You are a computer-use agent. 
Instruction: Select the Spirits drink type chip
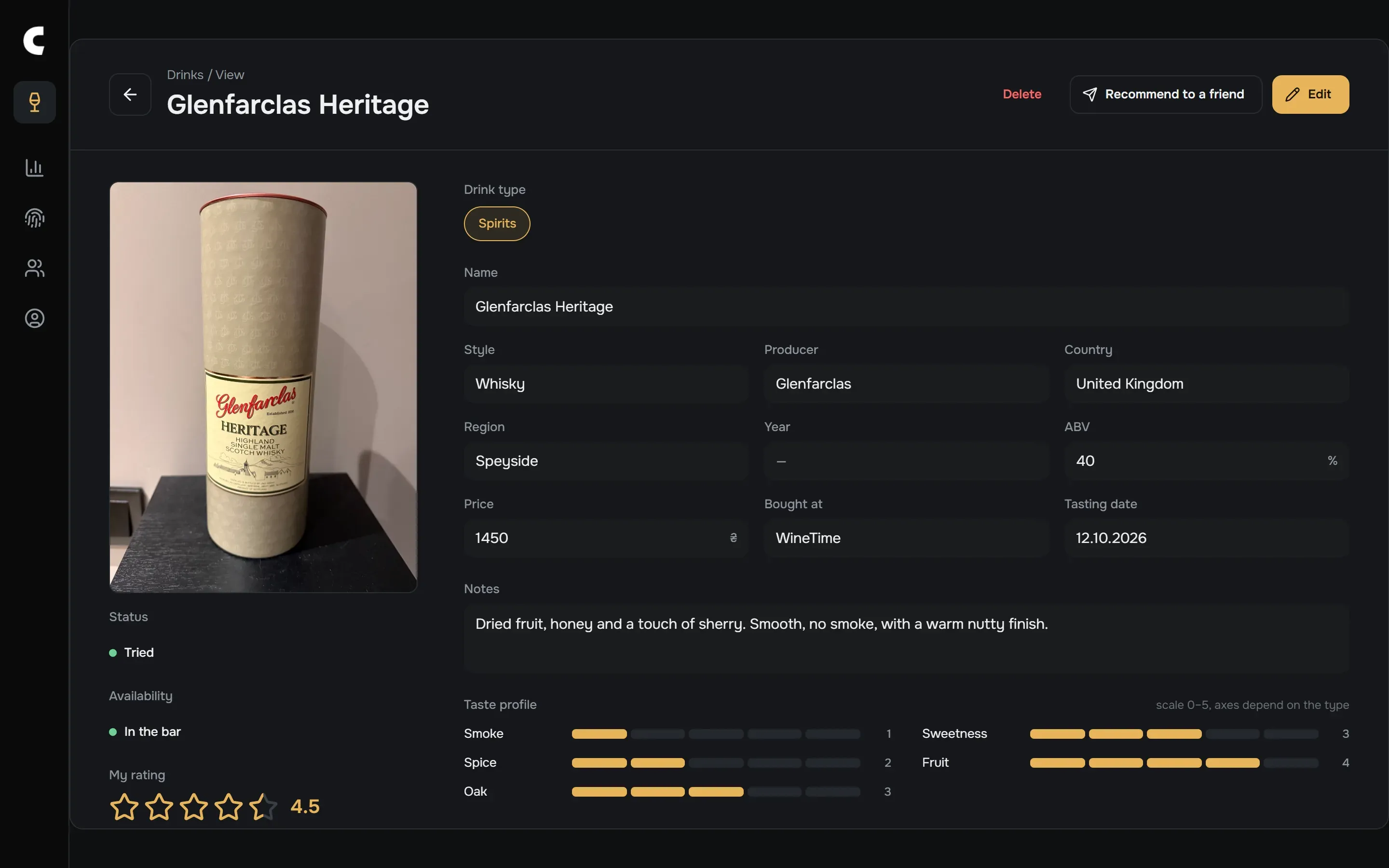coord(496,224)
